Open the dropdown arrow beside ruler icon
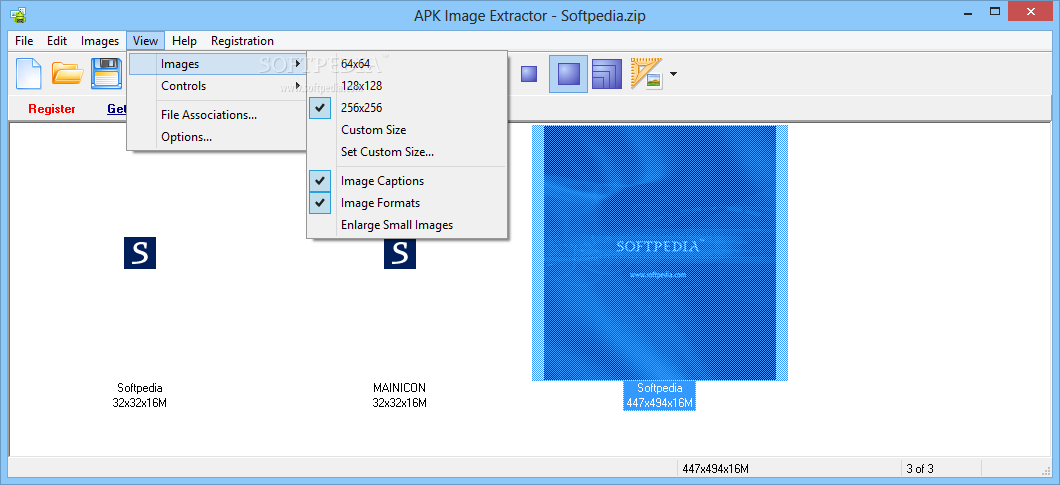Image resolution: width=1060 pixels, height=485 pixels. pos(673,74)
